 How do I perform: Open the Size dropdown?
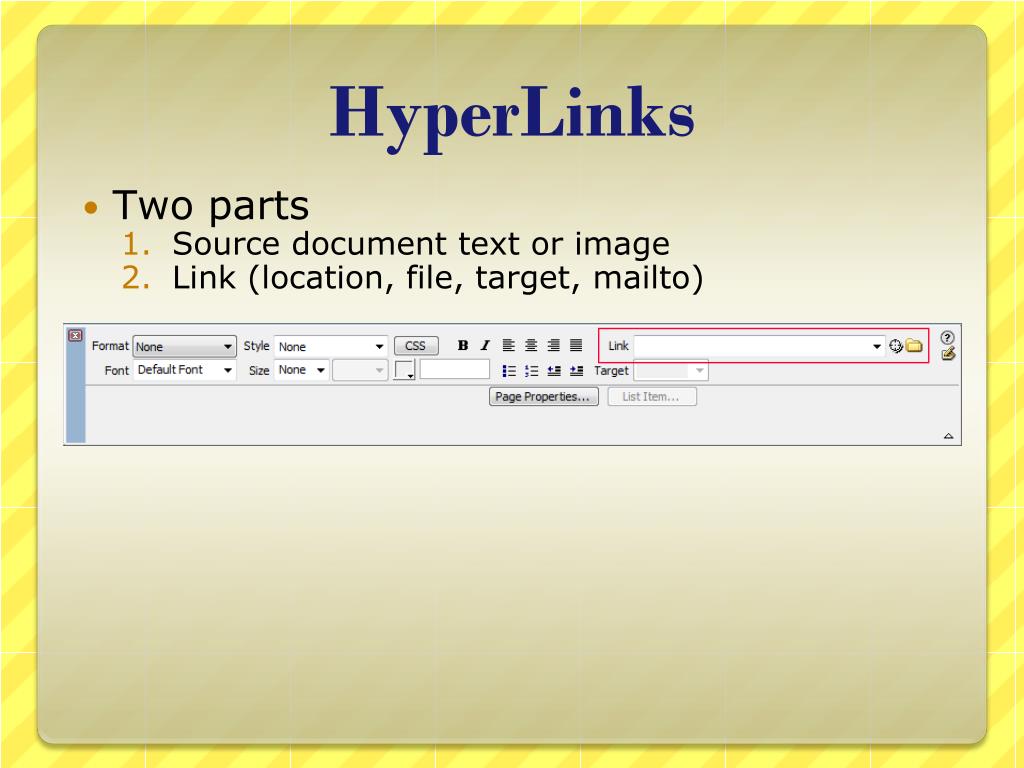301,370
